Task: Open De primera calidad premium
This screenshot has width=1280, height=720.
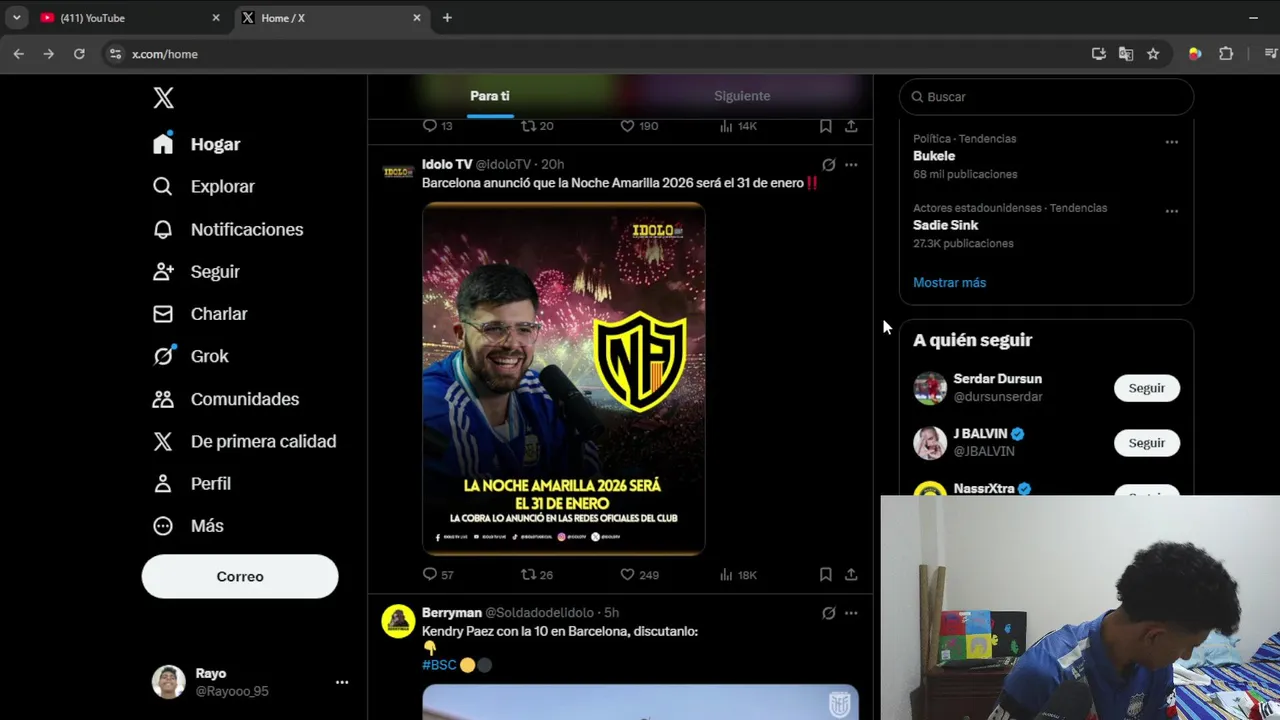Action: 244,441
